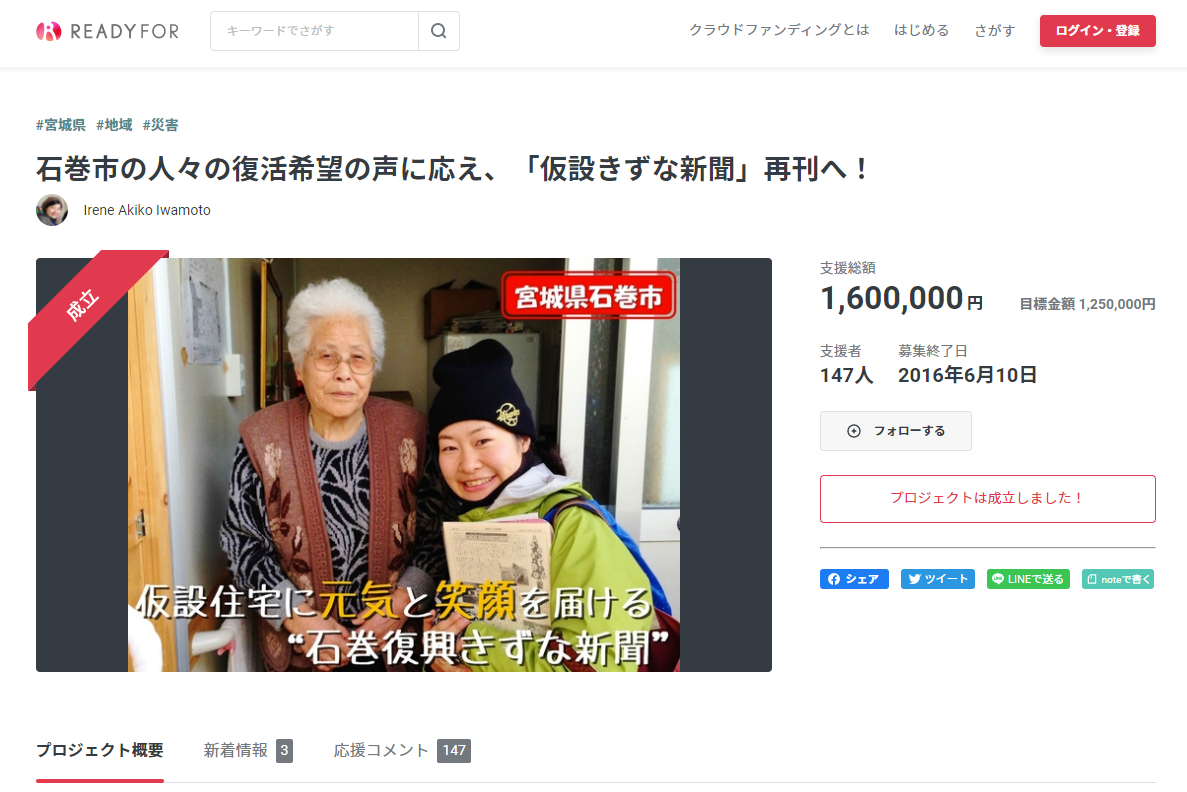Image resolution: width=1187 pixels, height=792 pixels.
Task: Open Irene Akiko Iwamoto's avatar
Action: [x=52, y=210]
